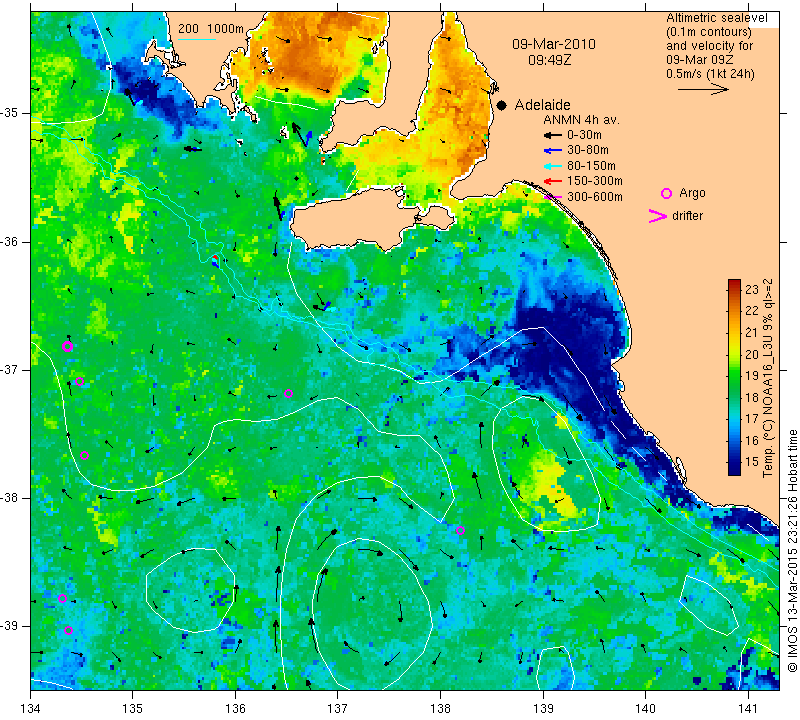Click the cyan isobath legend line under 200 1000m
Image resolution: width=800 pixels, height=720 pixels.
197,39
